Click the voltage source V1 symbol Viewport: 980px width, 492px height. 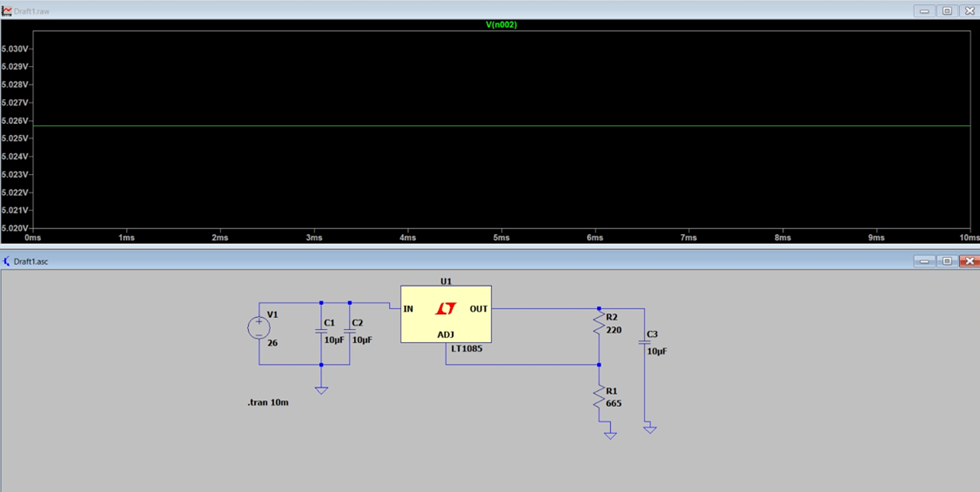tap(259, 327)
